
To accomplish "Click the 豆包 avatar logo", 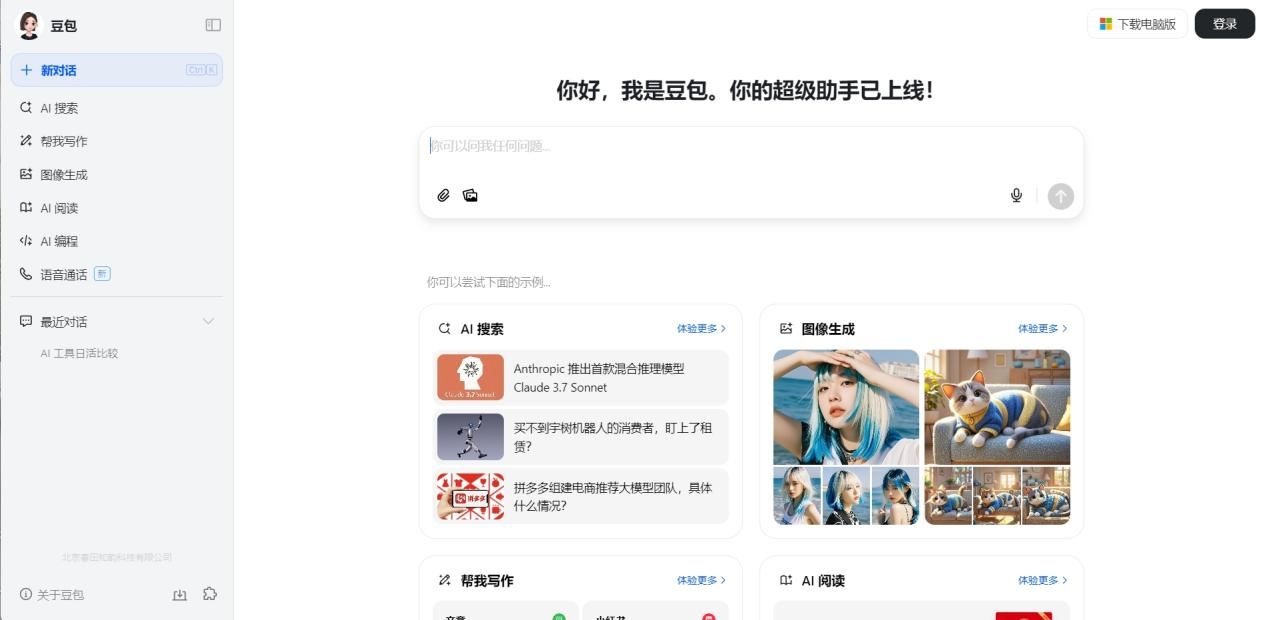I will click(x=29, y=26).
